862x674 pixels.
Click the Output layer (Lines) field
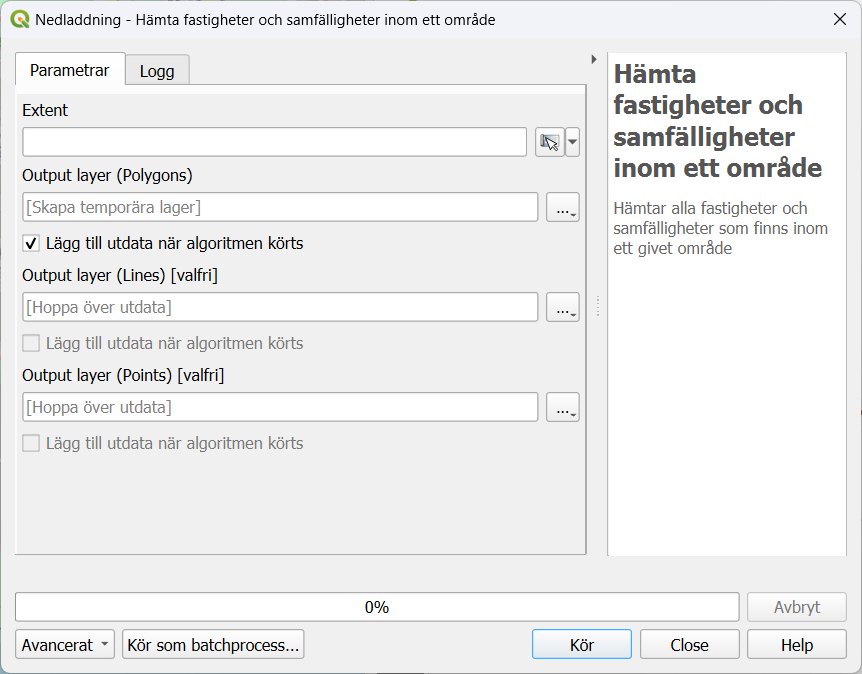pos(280,307)
